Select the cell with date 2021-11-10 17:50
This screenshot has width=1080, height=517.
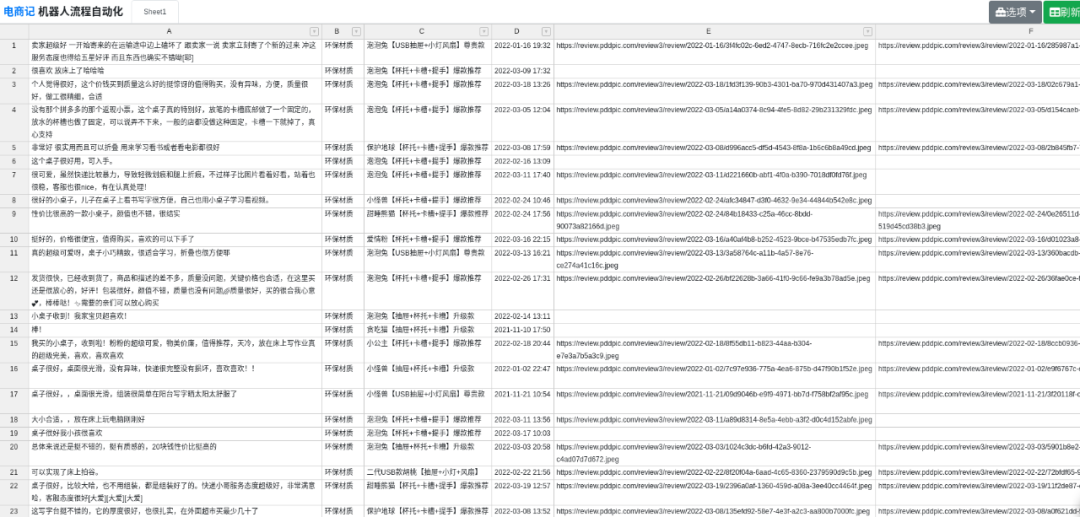pos(522,329)
